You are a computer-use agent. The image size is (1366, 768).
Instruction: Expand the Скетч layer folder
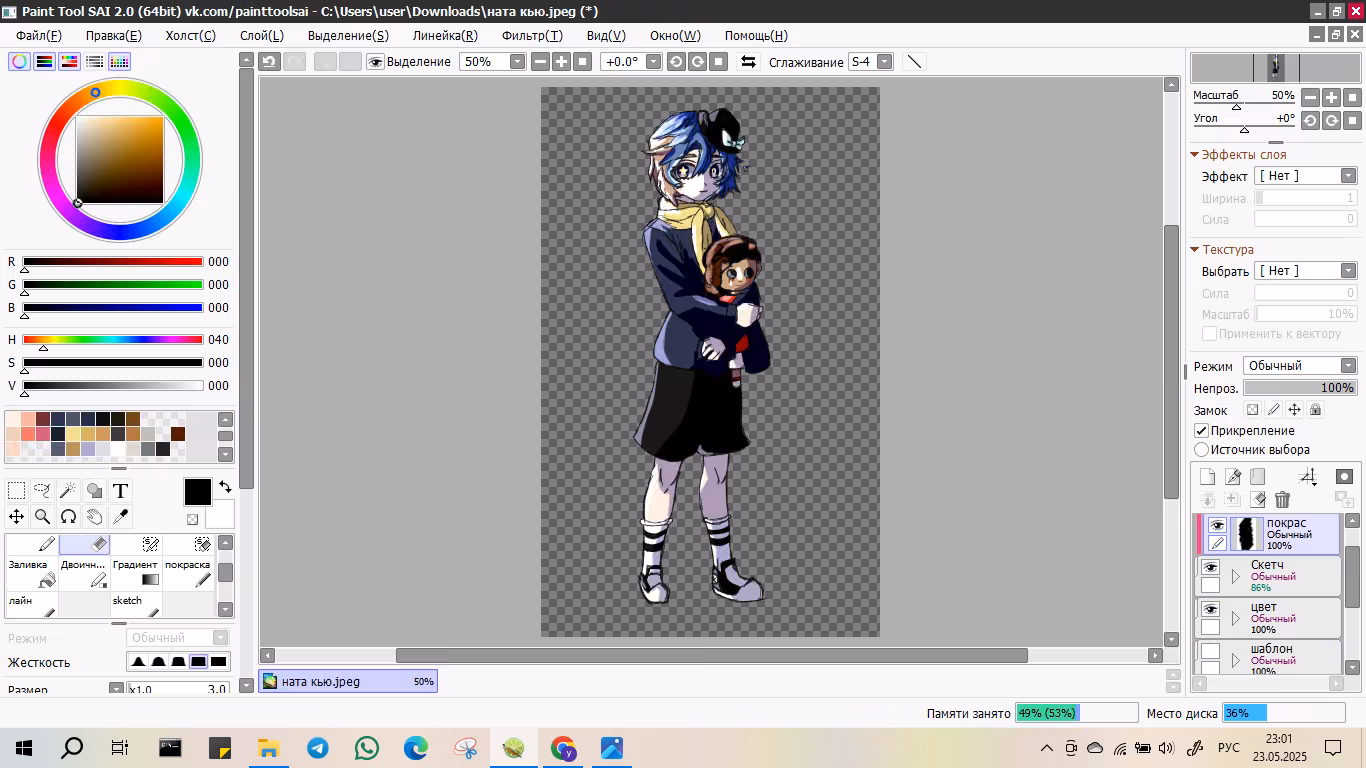(x=1236, y=576)
